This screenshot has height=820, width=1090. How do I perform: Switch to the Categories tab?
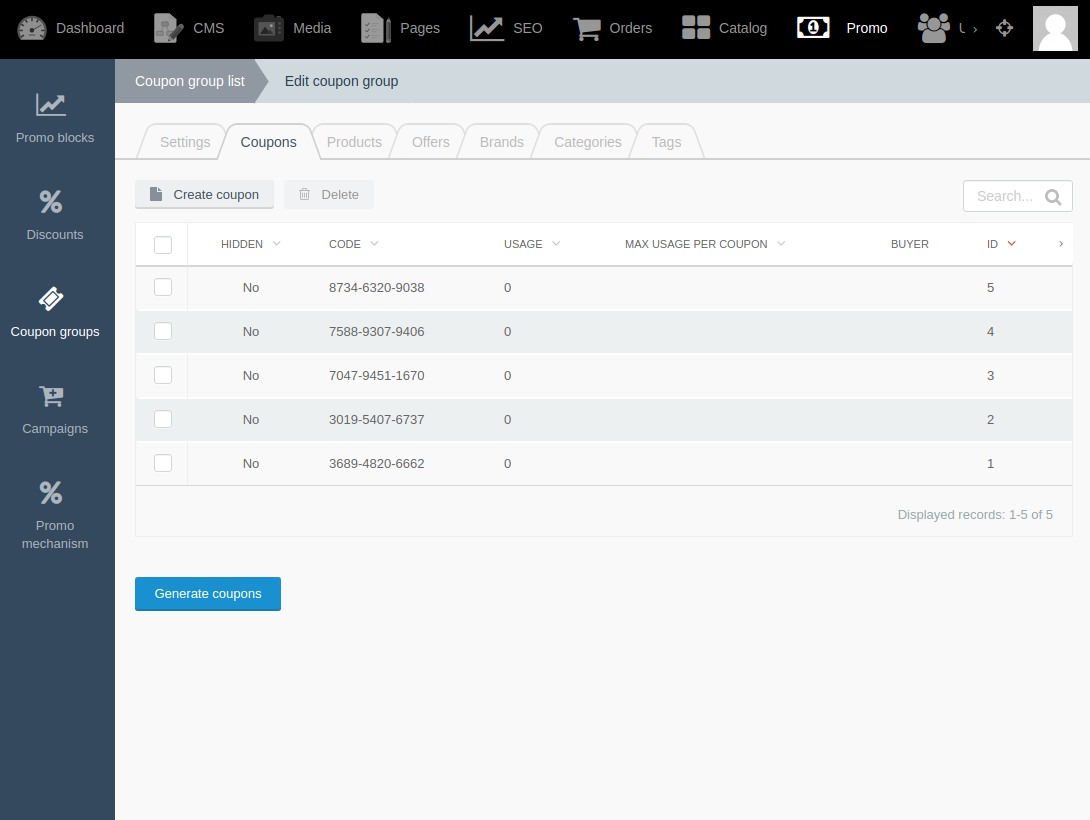click(x=587, y=142)
